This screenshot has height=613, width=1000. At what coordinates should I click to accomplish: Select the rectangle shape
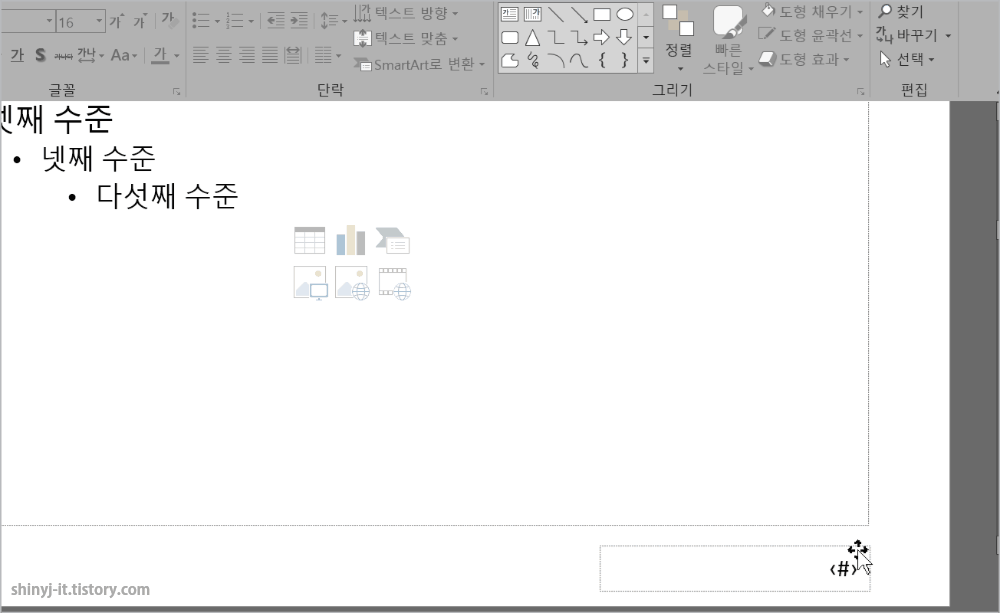[601, 14]
